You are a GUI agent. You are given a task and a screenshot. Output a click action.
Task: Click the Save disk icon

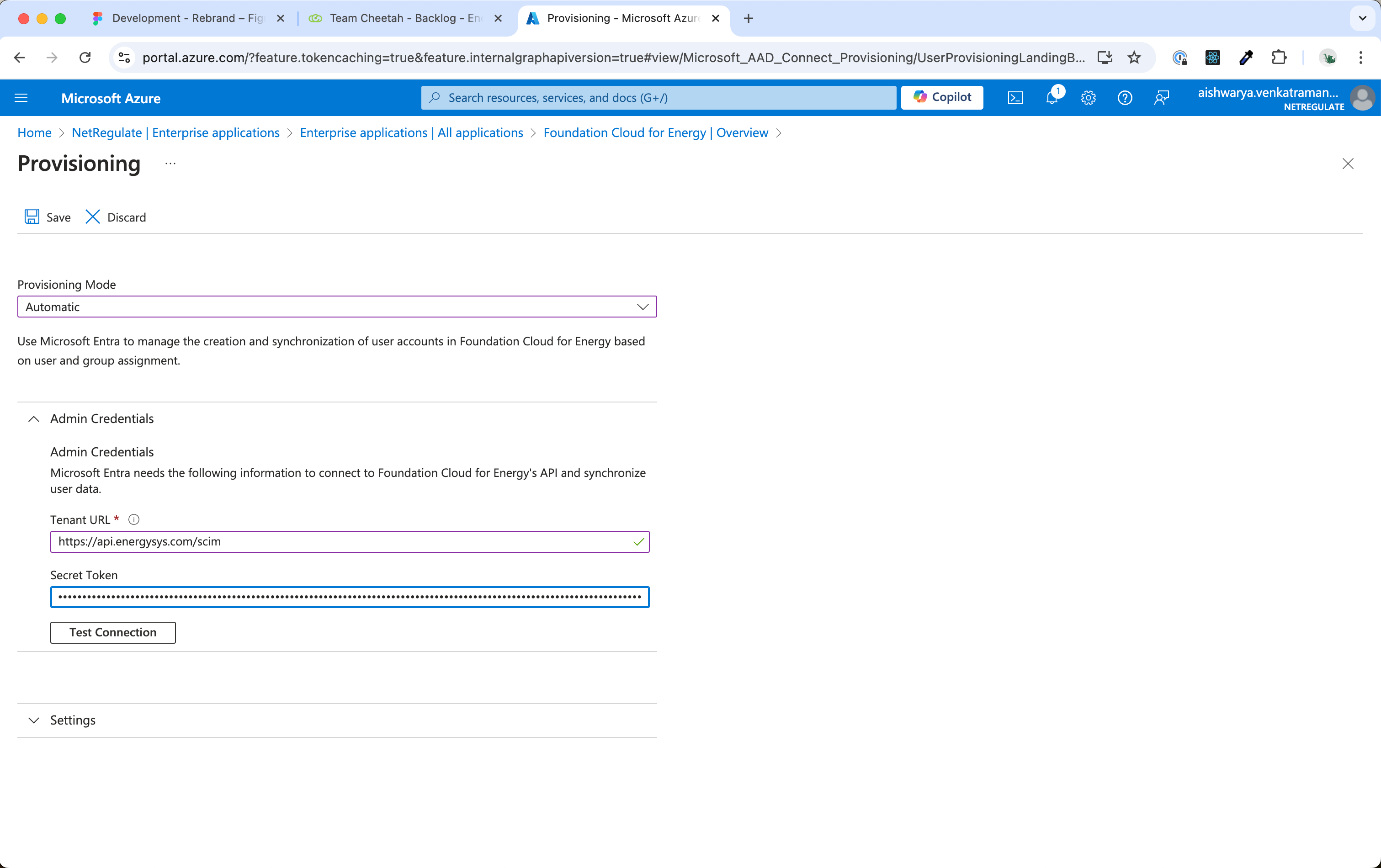(32, 217)
